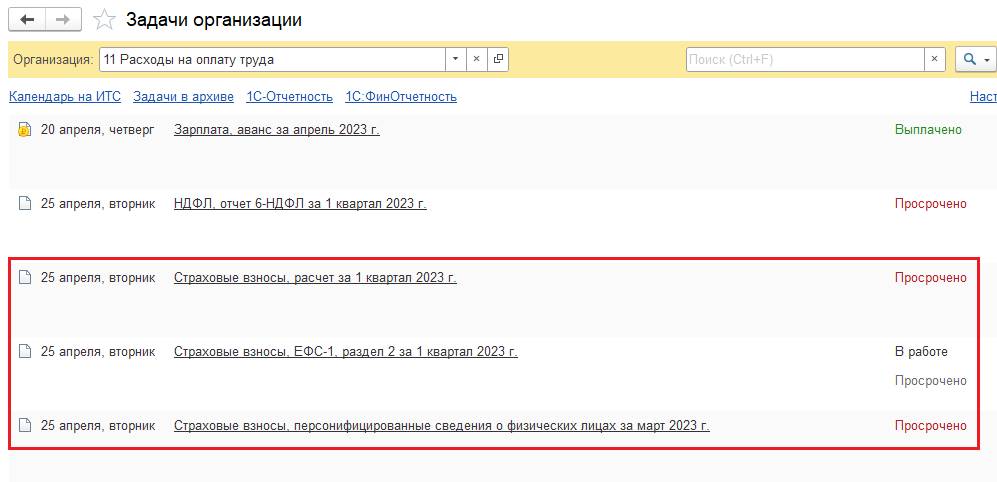Image resolution: width=997 pixels, height=482 pixels.
Task: Go forward with the right arrow button
Action: click(63, 20)
